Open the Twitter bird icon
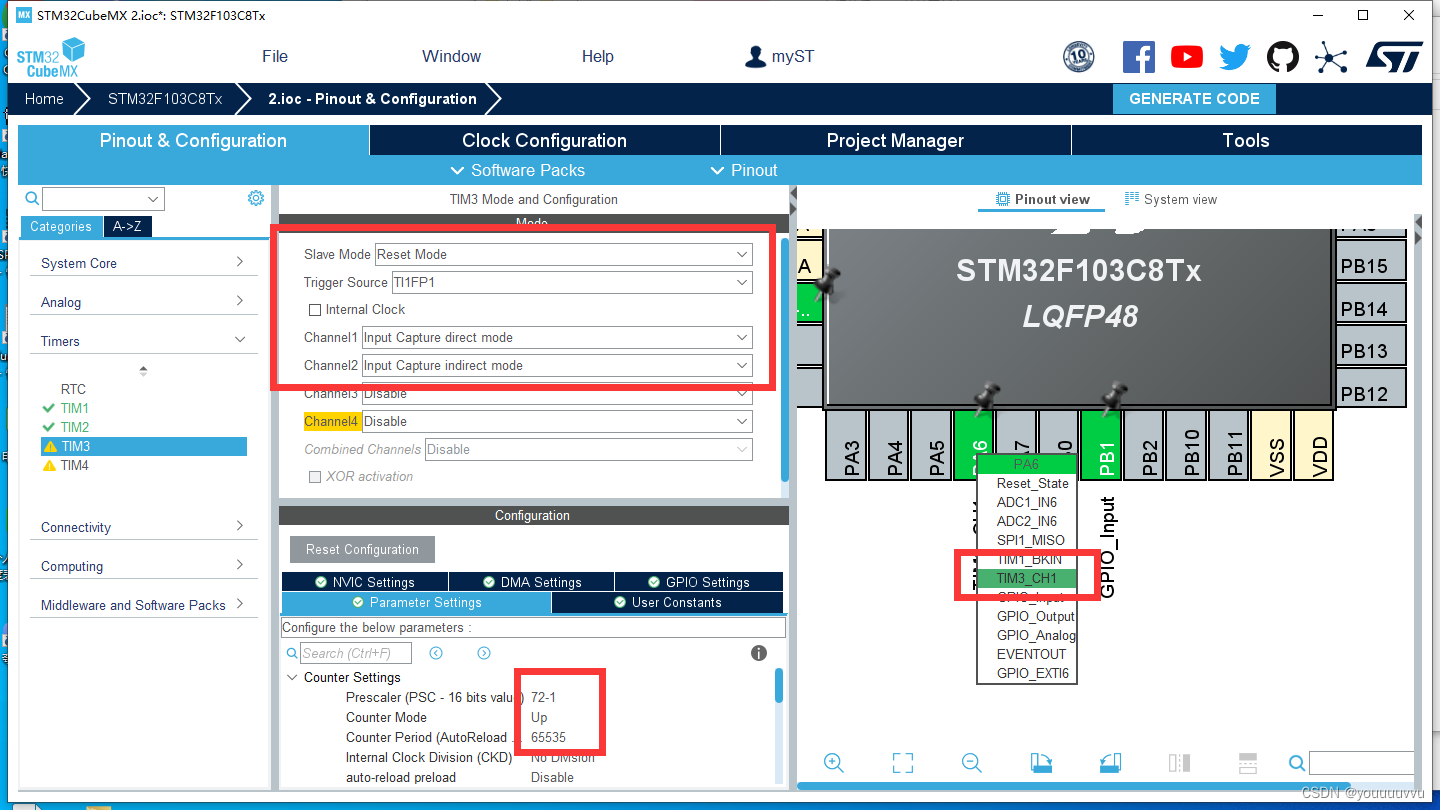 point(1235,57)
